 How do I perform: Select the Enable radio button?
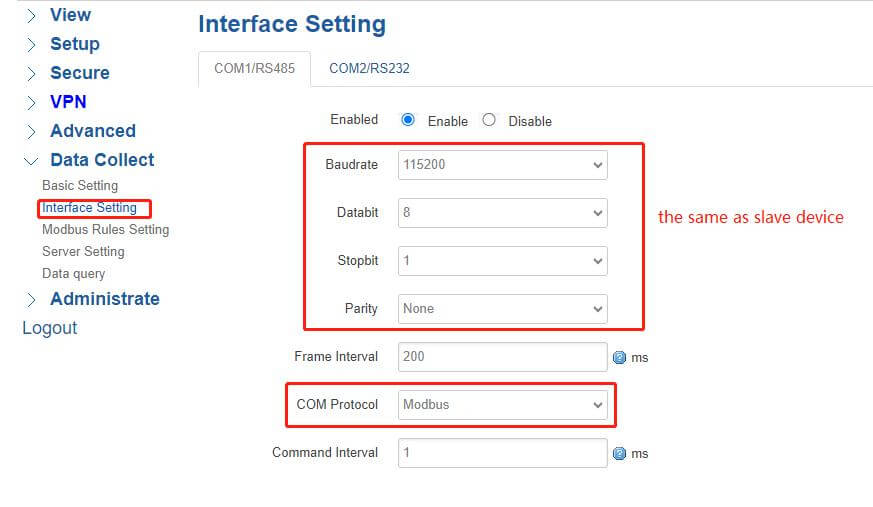tap(408, 120)
